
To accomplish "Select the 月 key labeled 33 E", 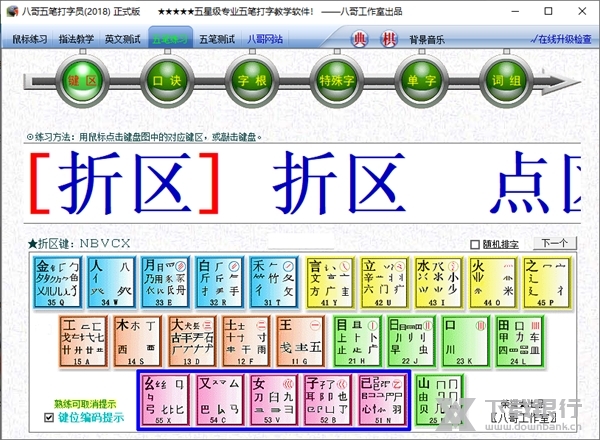I will tap(166, 282).
